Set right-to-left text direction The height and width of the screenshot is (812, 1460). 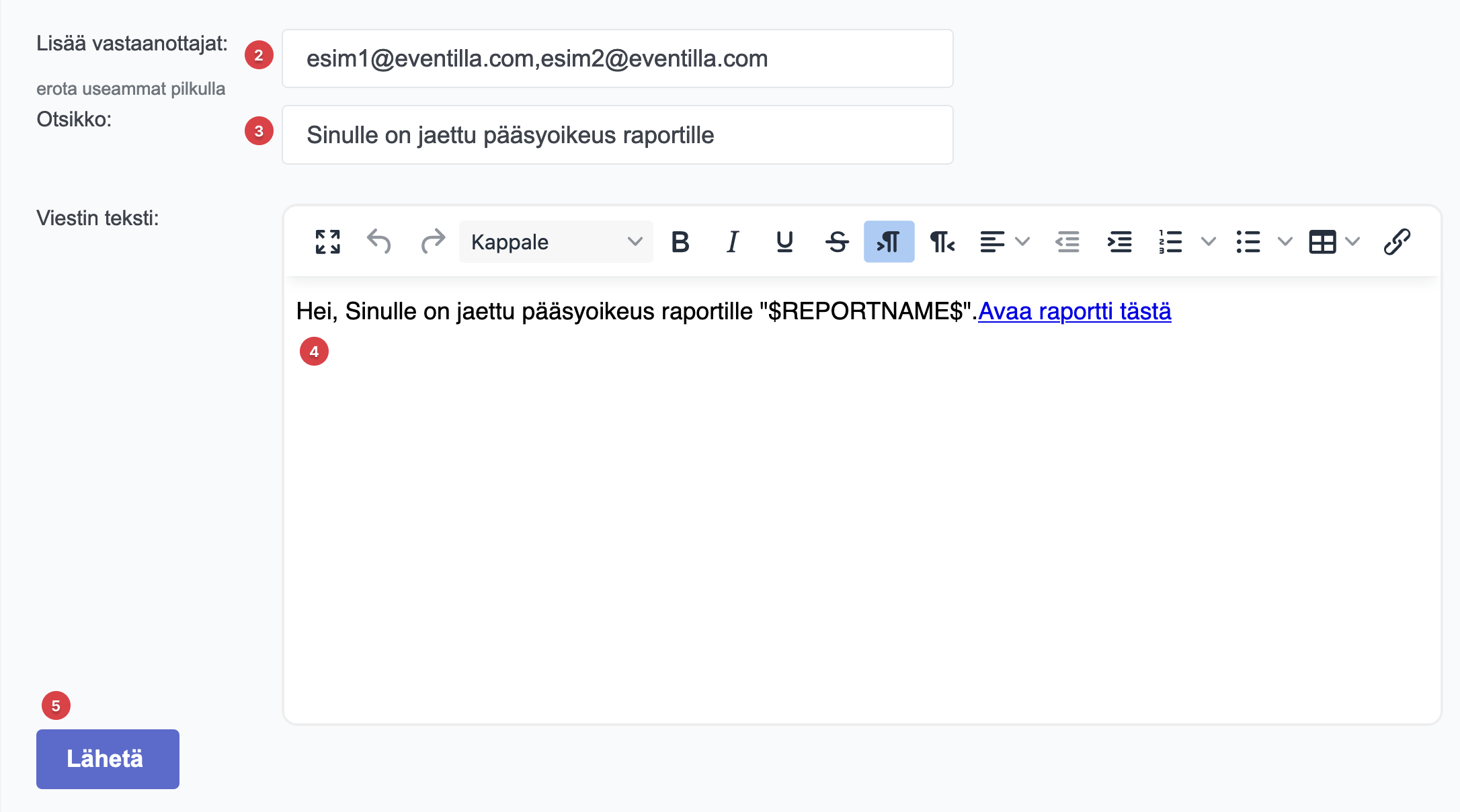[942, 242]
